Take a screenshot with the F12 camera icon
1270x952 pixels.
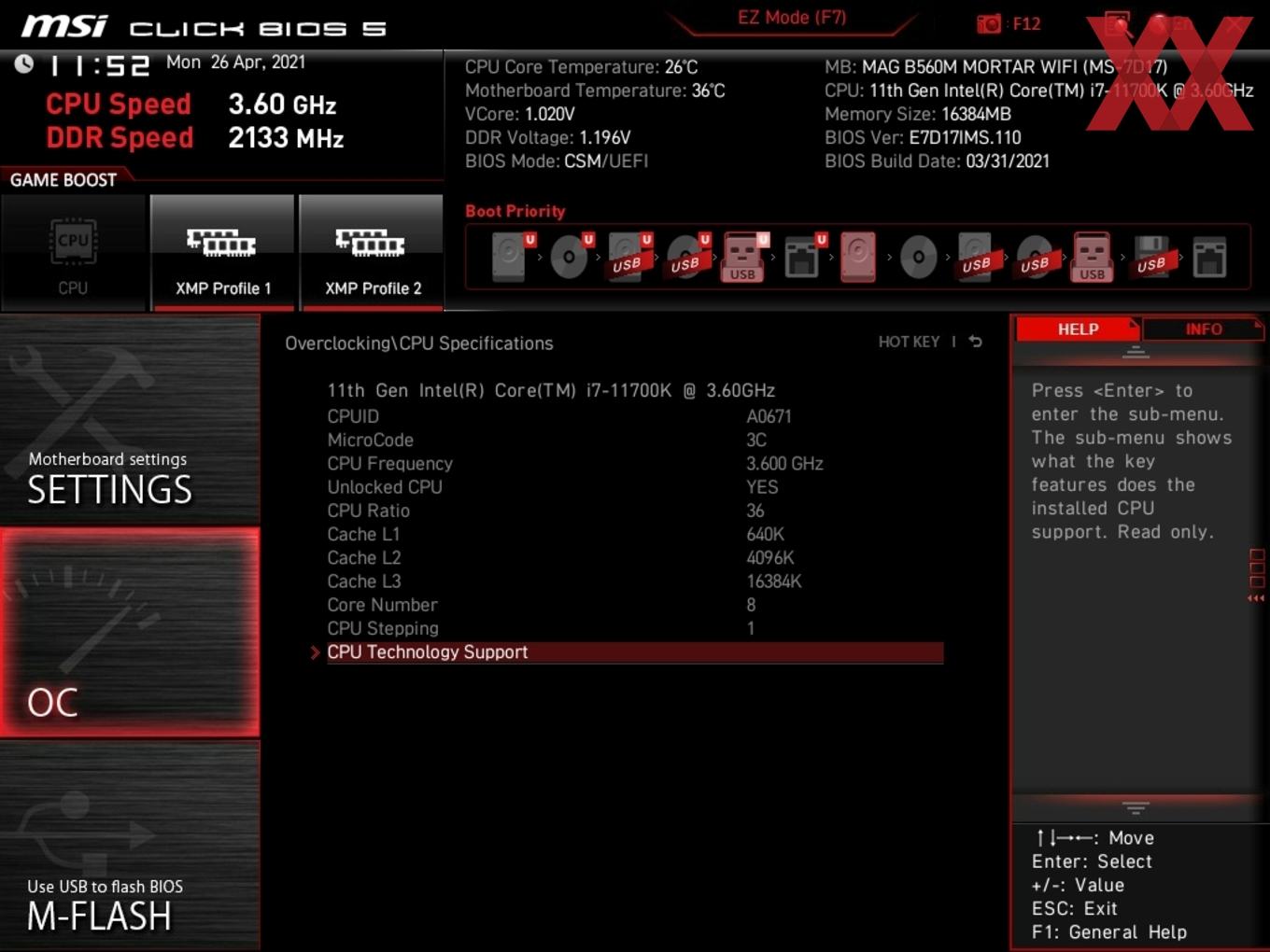point(989,23)
